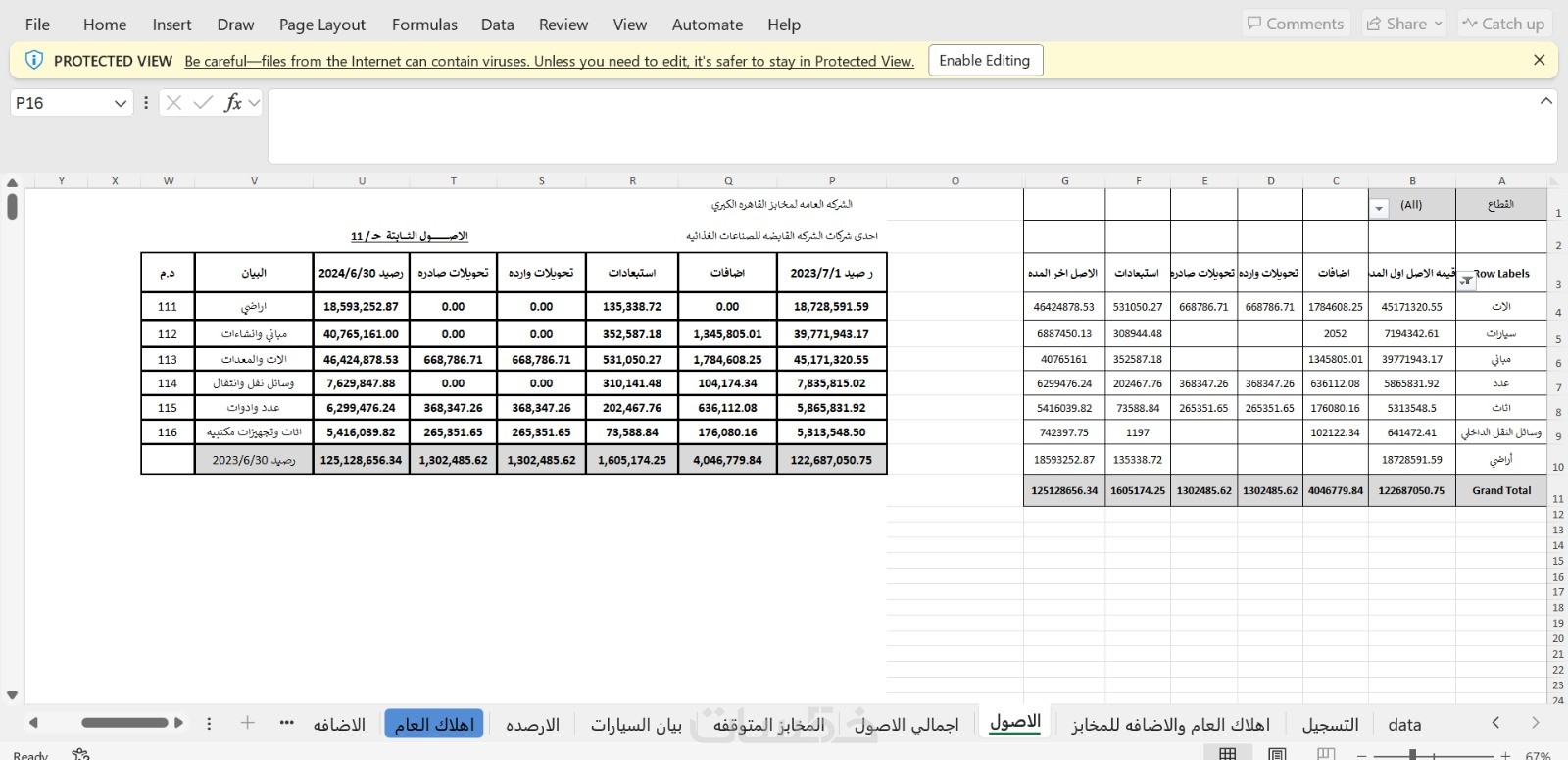Show hidden sheet tabs via ellipsis
Viewport: 1568px width, 760px height.
click(x=286, y=723)
